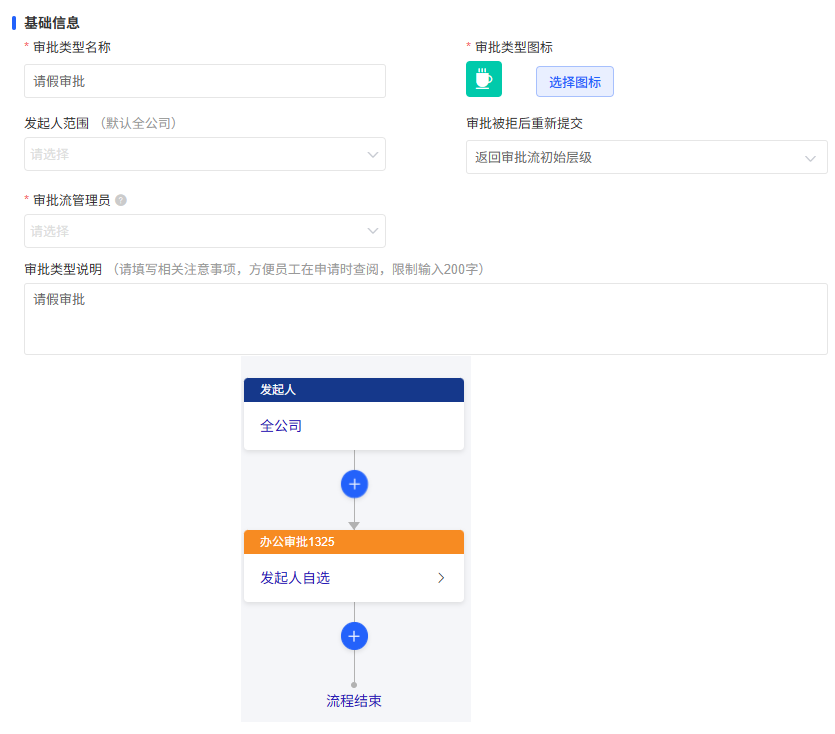835x734 pixels.
Task: Open the 发起人范围 dropdown
Action: (204, 154)
